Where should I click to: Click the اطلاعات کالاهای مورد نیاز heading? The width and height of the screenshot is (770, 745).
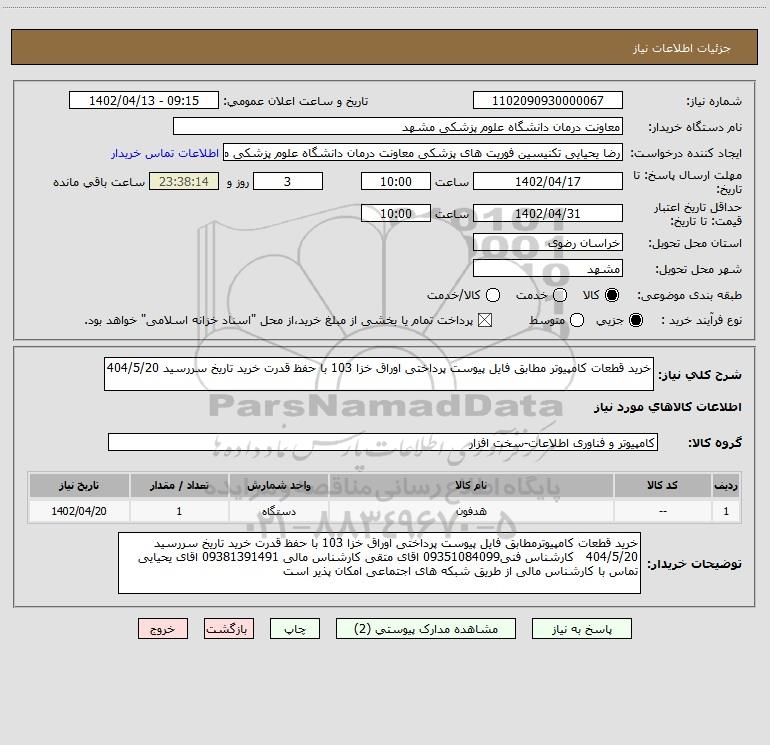pyautogui.click(x=667, y=407)
